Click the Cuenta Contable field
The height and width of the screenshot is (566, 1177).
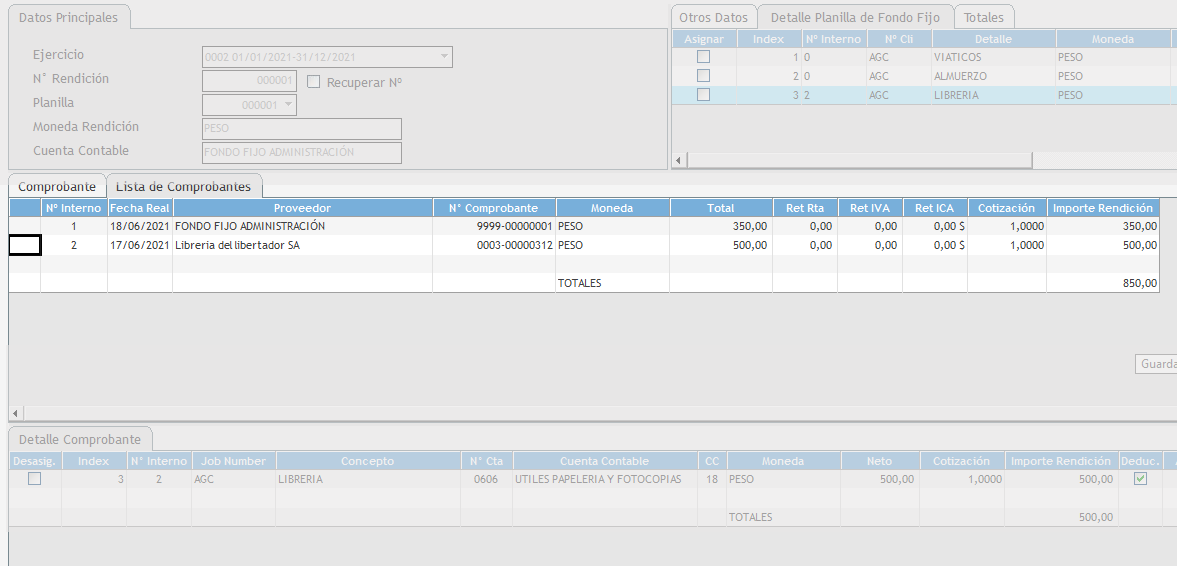[301, 153]
